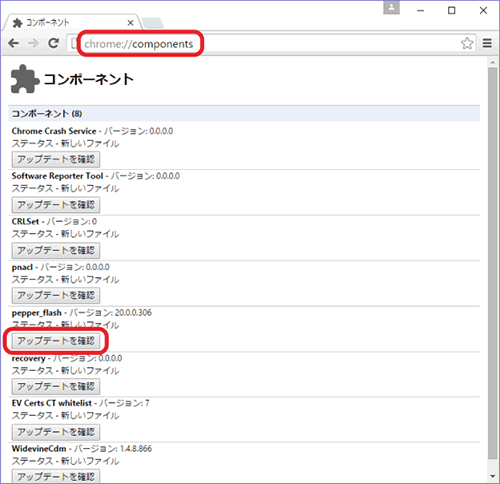This screenshot has height=484, width=500.
Task: Close the コンポーネント tab
Action: click(130, 23)
